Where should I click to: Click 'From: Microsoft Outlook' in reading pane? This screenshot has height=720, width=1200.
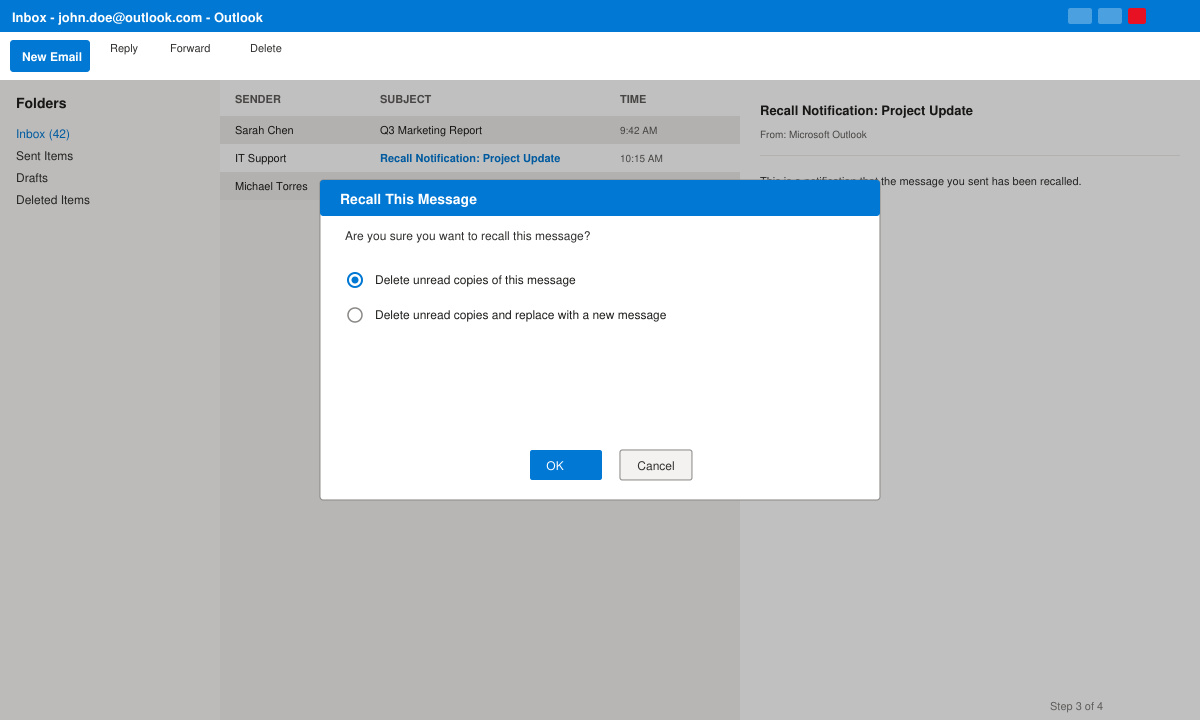click(813, 134)
